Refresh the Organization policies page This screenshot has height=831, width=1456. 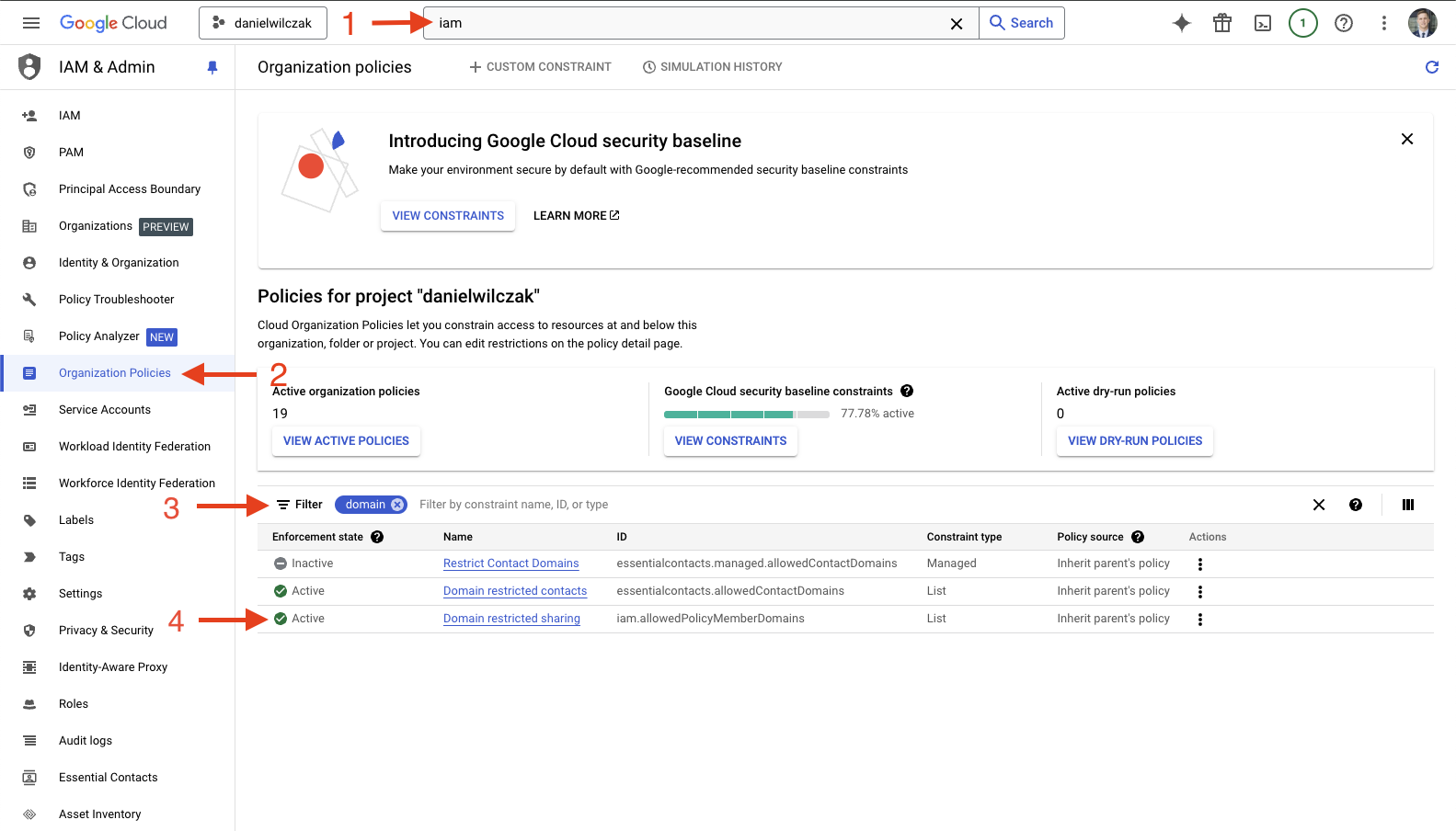point(1432,67)
